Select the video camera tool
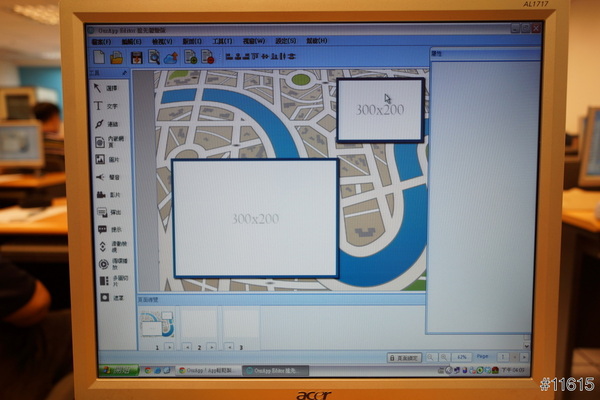 pyautogui.click(x=108, y=195)
